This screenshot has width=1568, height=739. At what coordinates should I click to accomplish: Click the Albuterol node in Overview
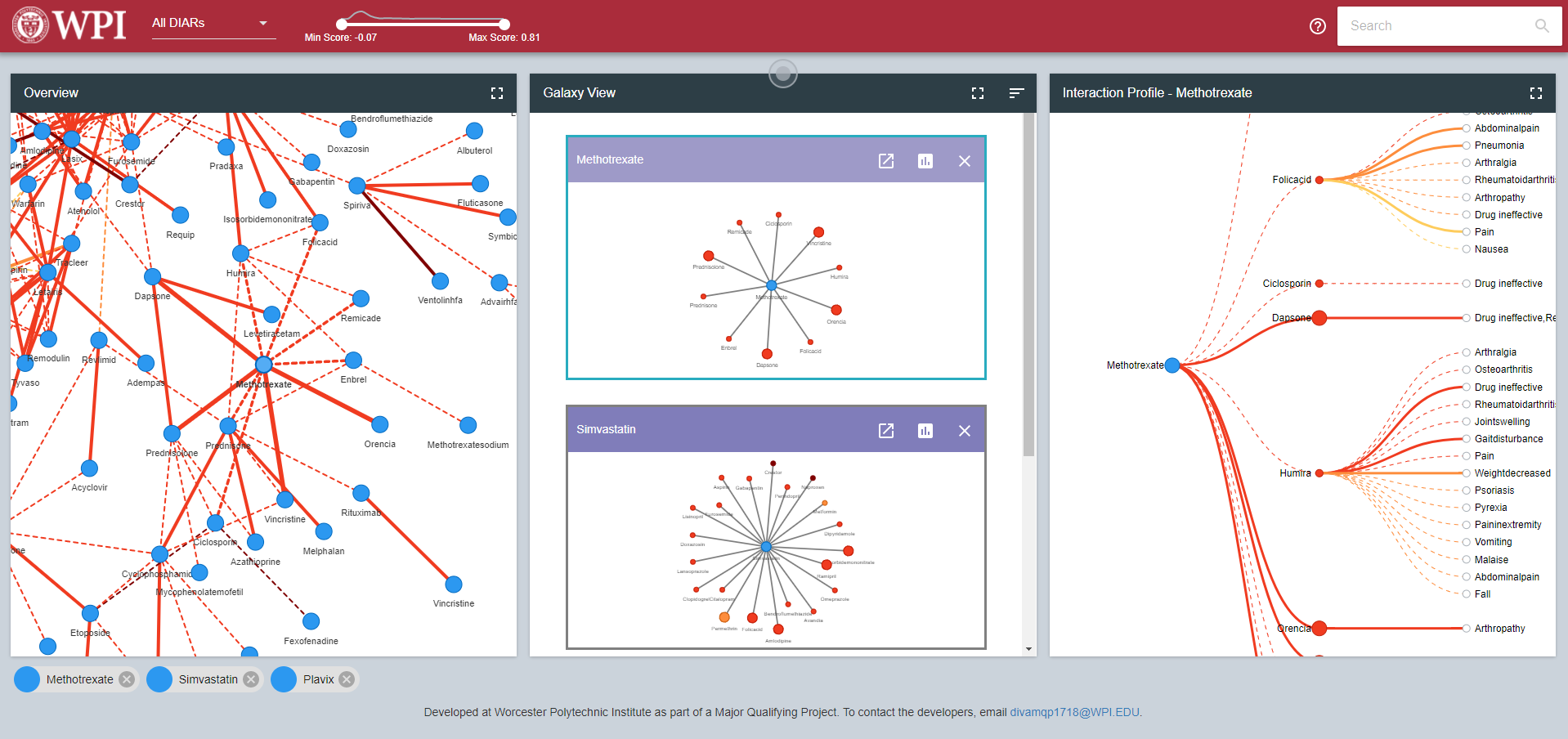point(474,131)
